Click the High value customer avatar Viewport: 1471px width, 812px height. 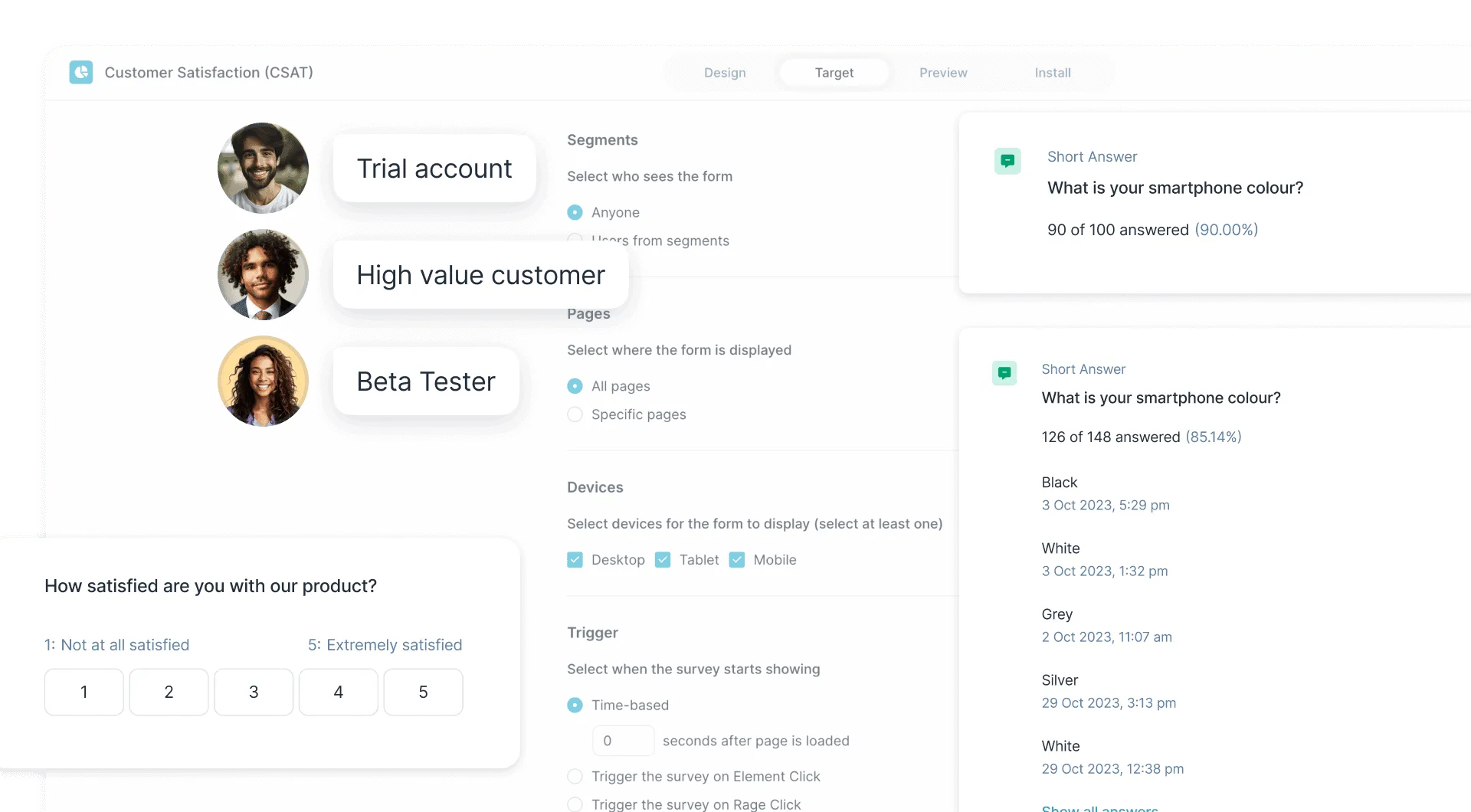click(x=262, y=274)
